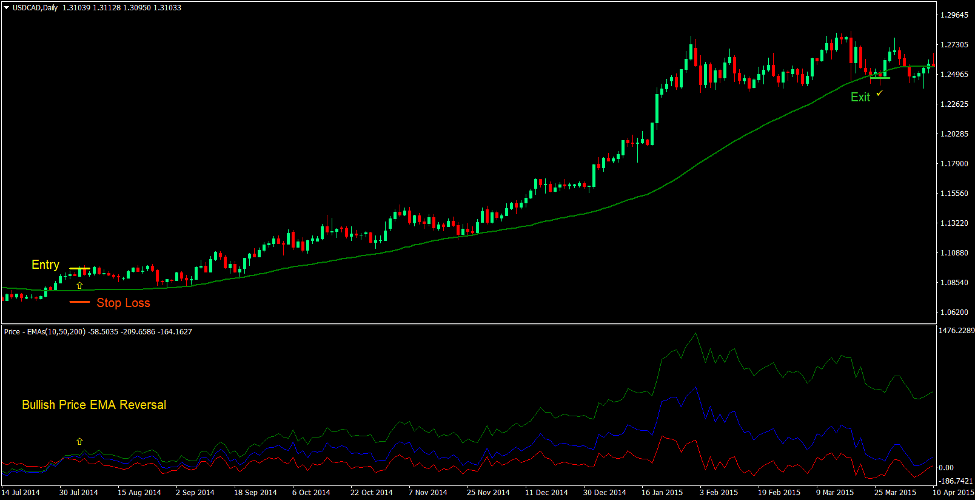Select the orange line left of Stop Loss

tap(80, 303)
